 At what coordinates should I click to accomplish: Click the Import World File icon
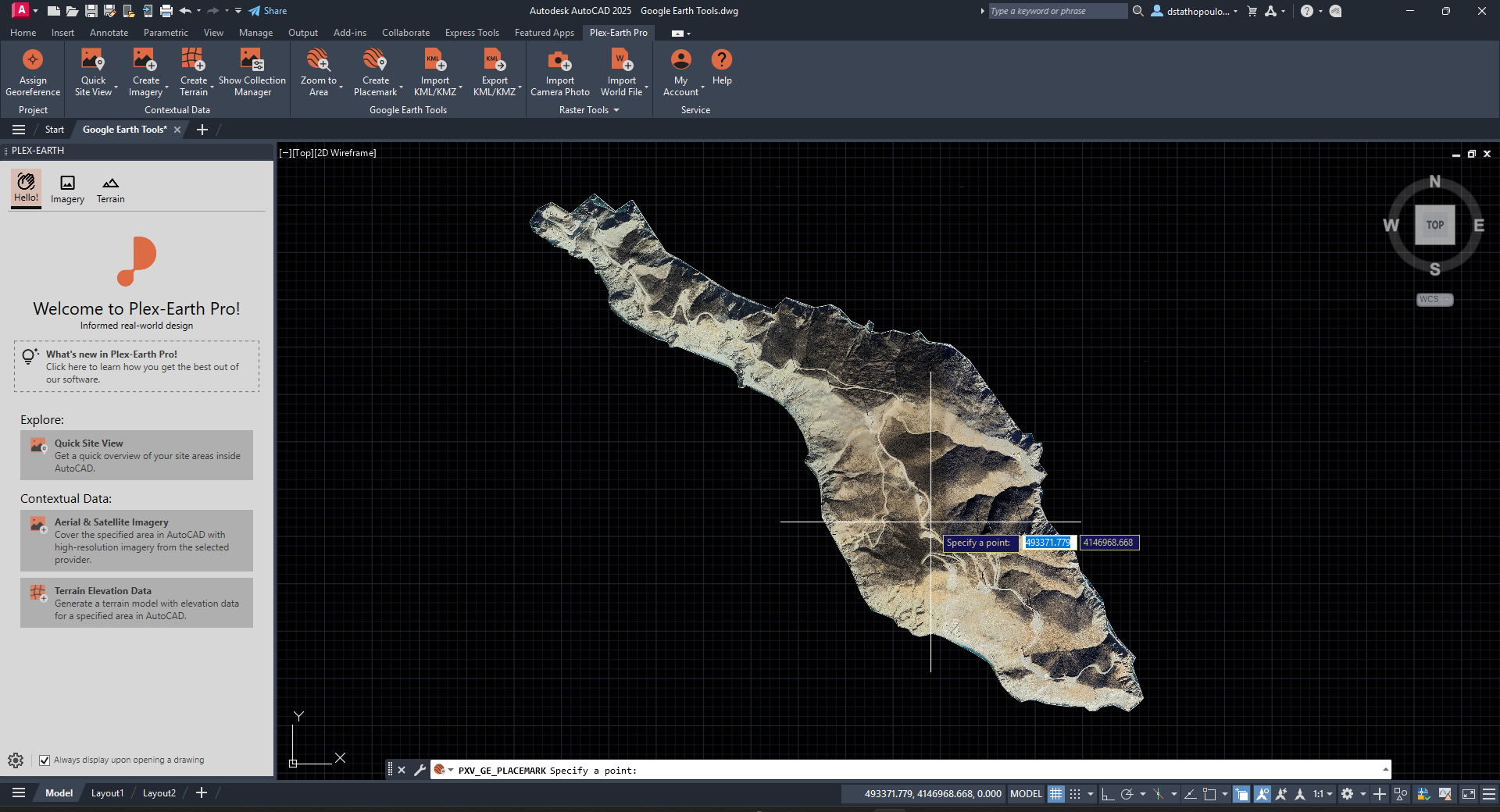click(x=622, y=60)
